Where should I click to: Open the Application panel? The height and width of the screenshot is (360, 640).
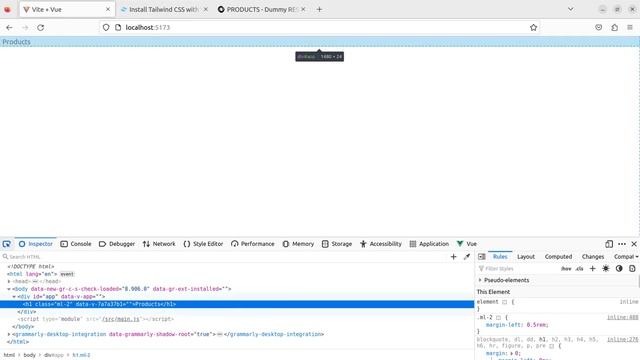429,244
